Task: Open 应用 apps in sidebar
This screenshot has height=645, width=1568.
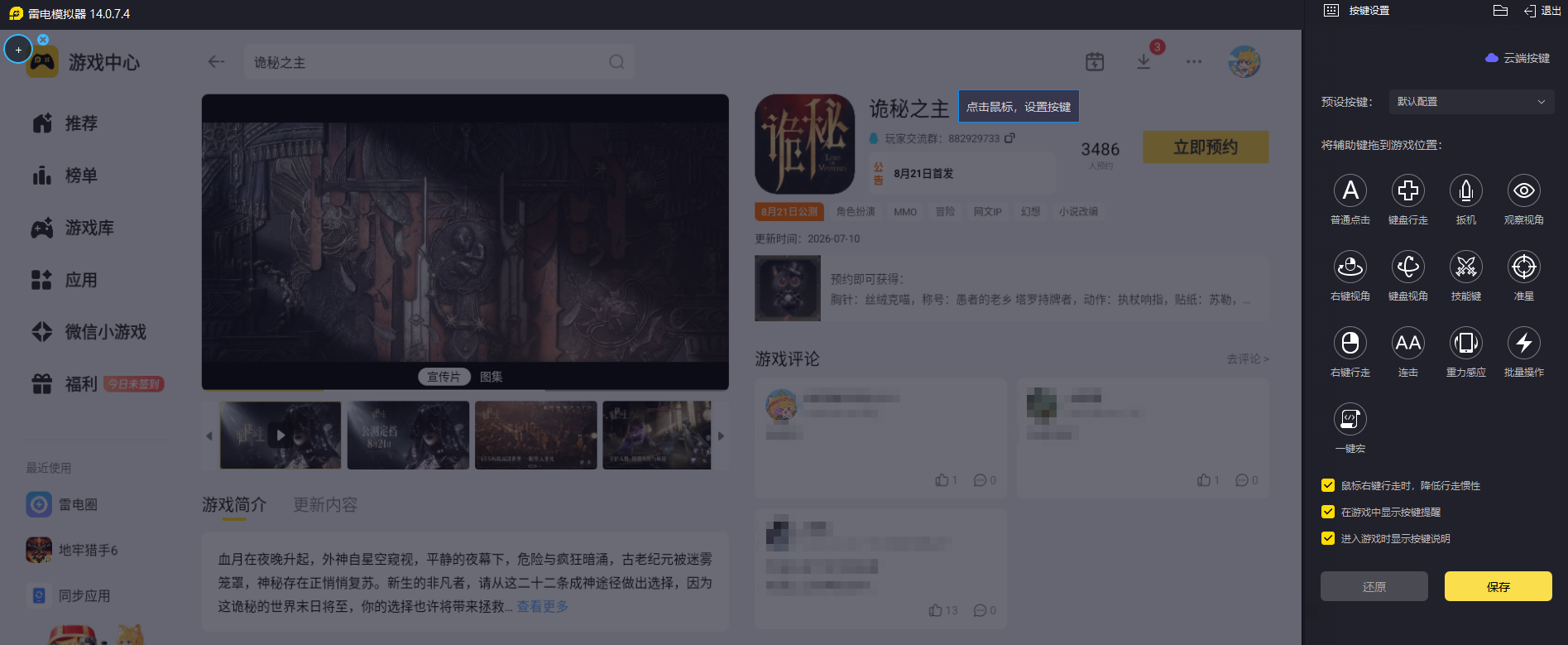Action: pos(65,280)
